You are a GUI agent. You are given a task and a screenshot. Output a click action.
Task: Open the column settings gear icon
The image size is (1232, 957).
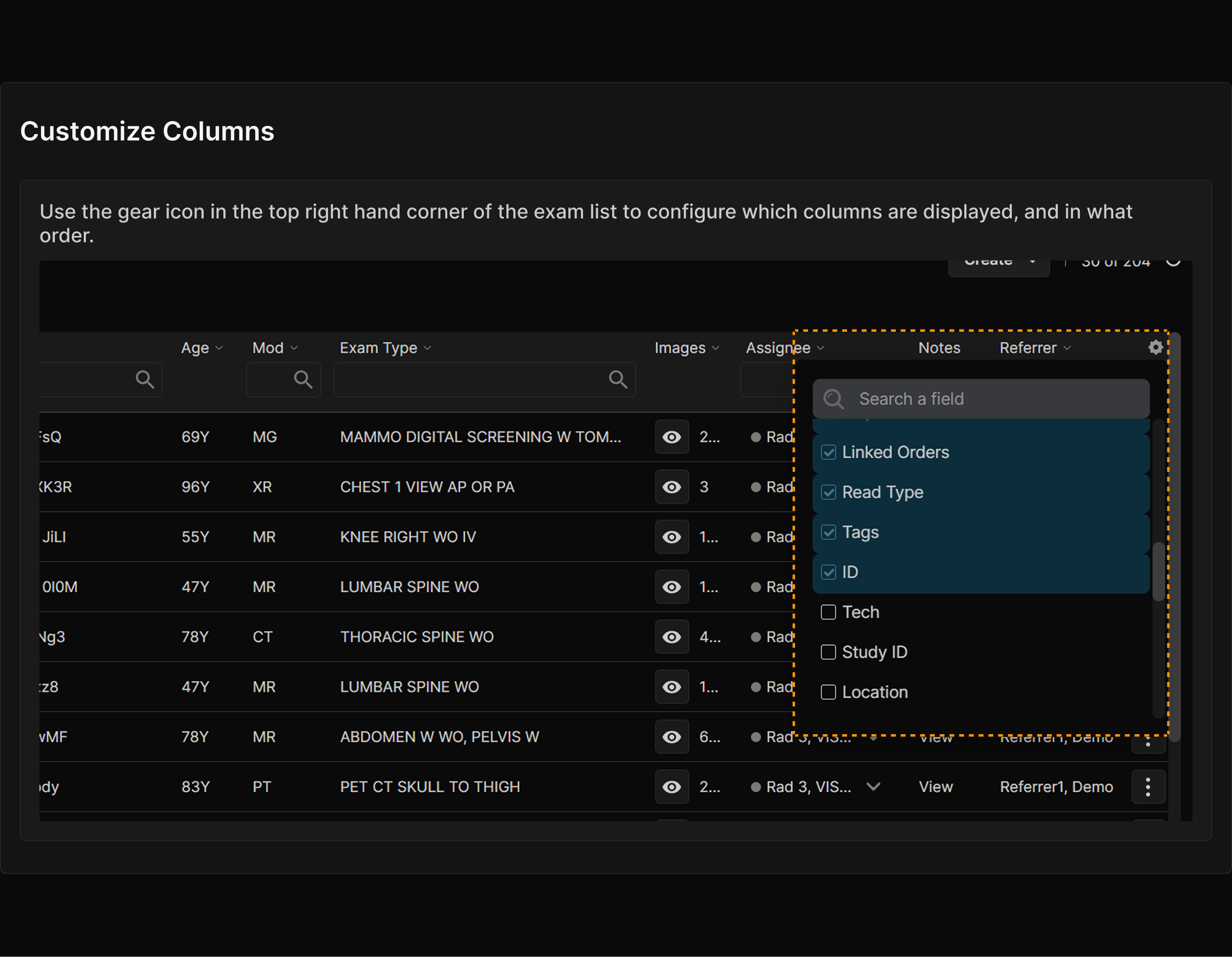tap(1155, 348)
